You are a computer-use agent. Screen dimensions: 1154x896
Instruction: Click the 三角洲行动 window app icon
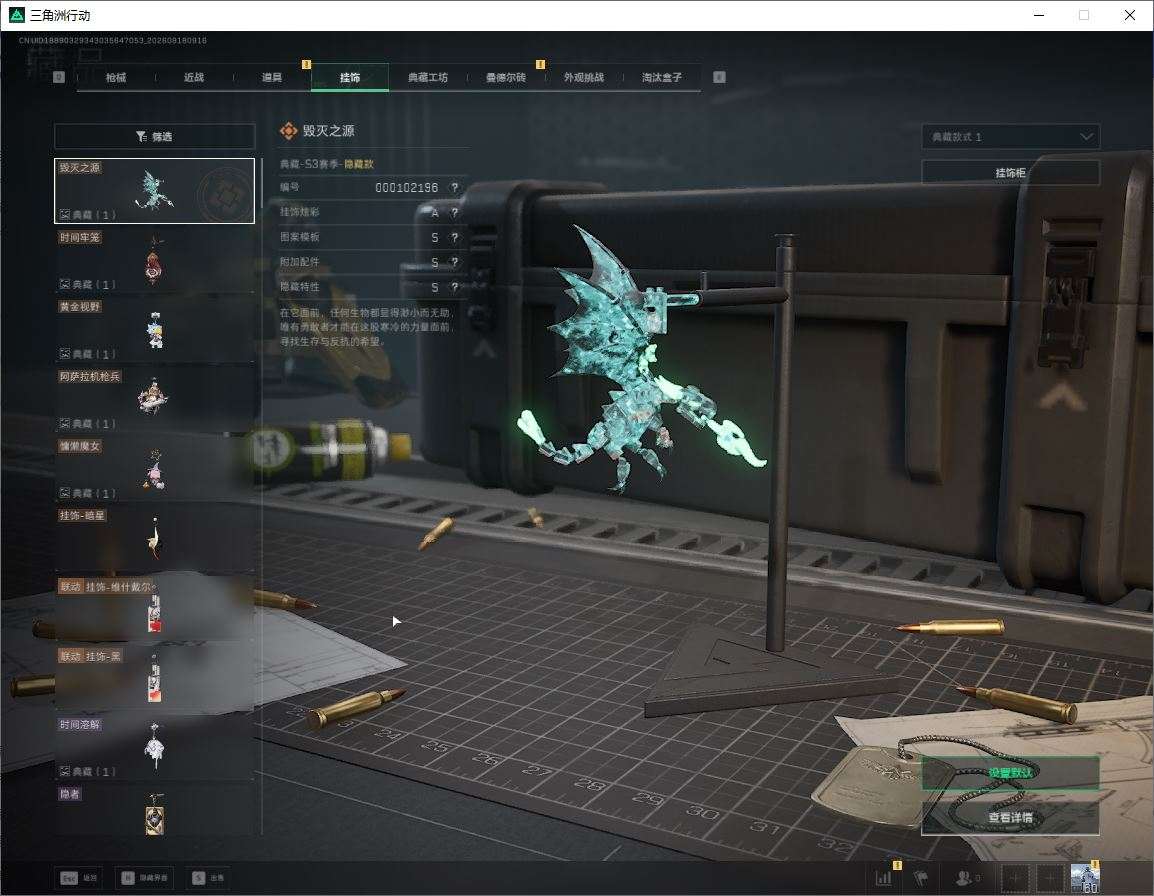16,15
